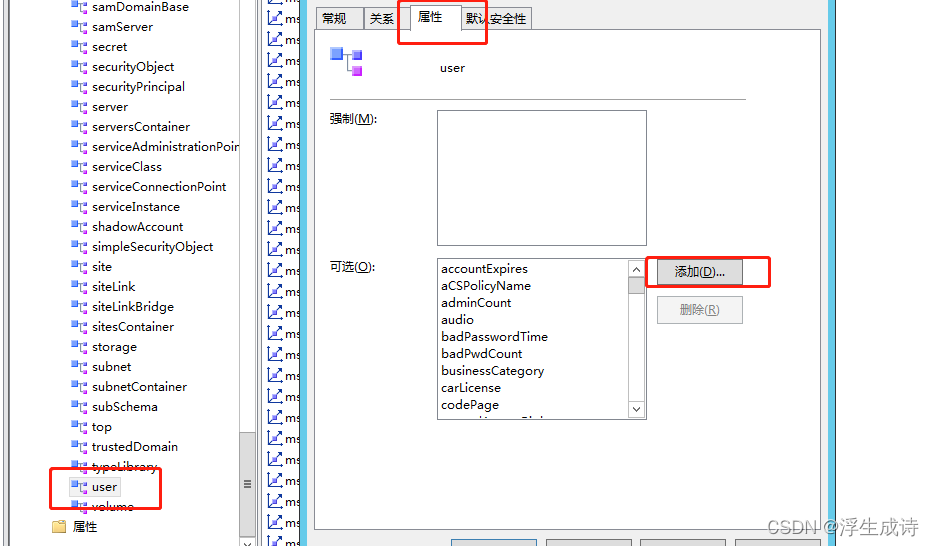Click the left tree scrollbar thumb
The height and width of the screenshot is (546, 934).
pyautogui.click(x=247, y=484)
